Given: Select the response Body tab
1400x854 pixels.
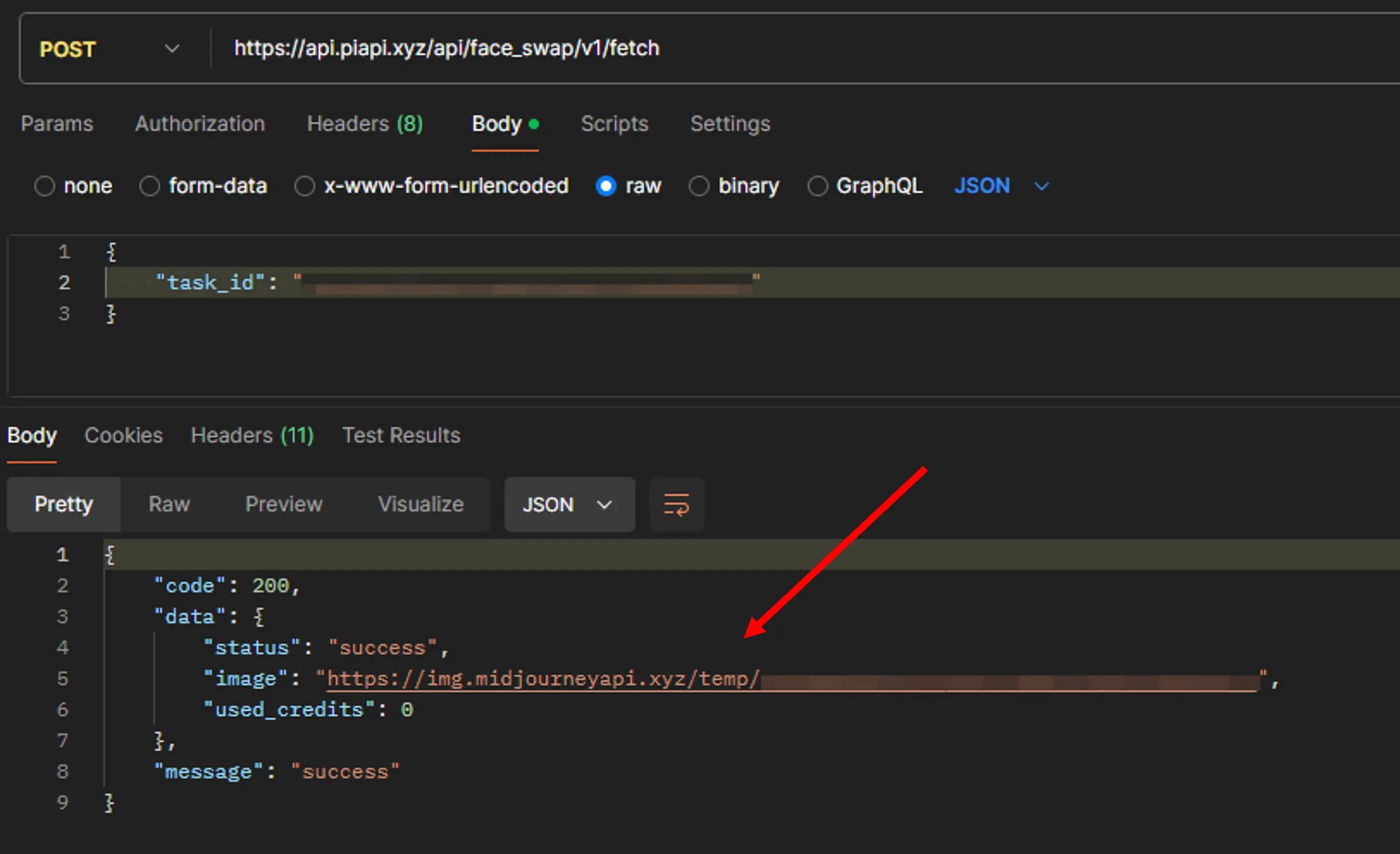Looking at the screenshot, I should click(32, 436).
